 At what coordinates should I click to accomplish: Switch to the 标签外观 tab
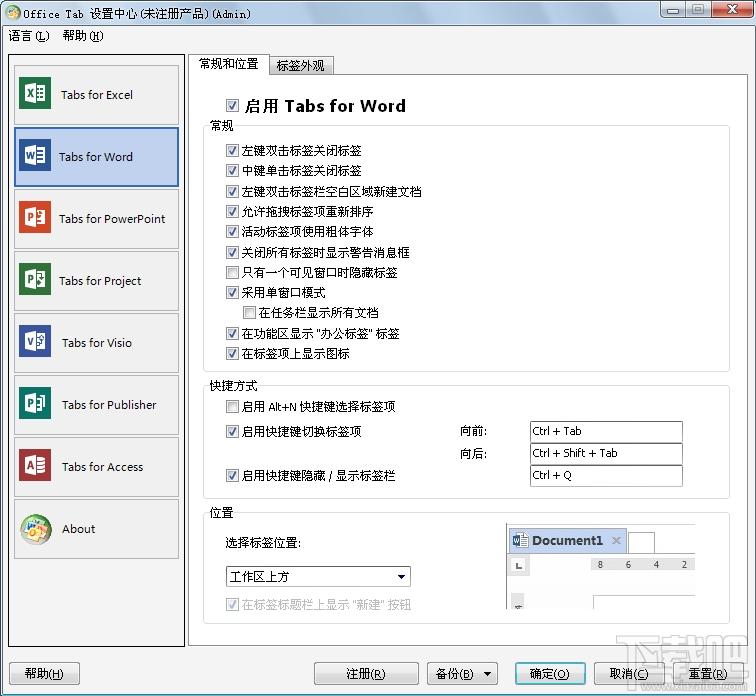(x=300, y=66)
